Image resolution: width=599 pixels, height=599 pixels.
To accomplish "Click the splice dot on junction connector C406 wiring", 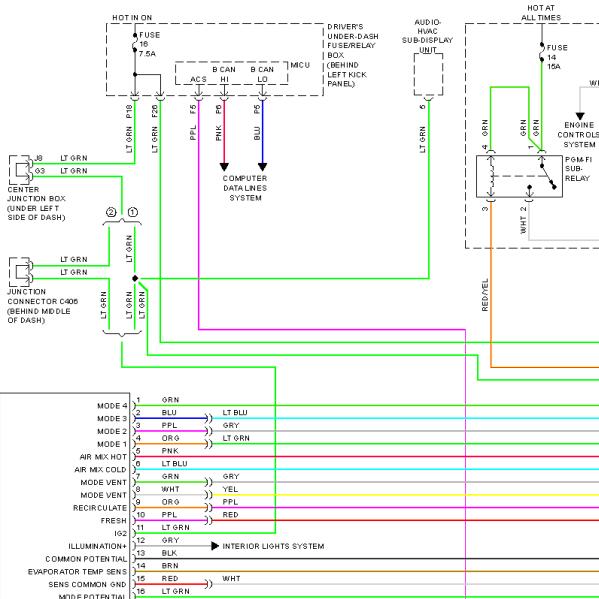I will pyautogui.click(x=135, y=278).
